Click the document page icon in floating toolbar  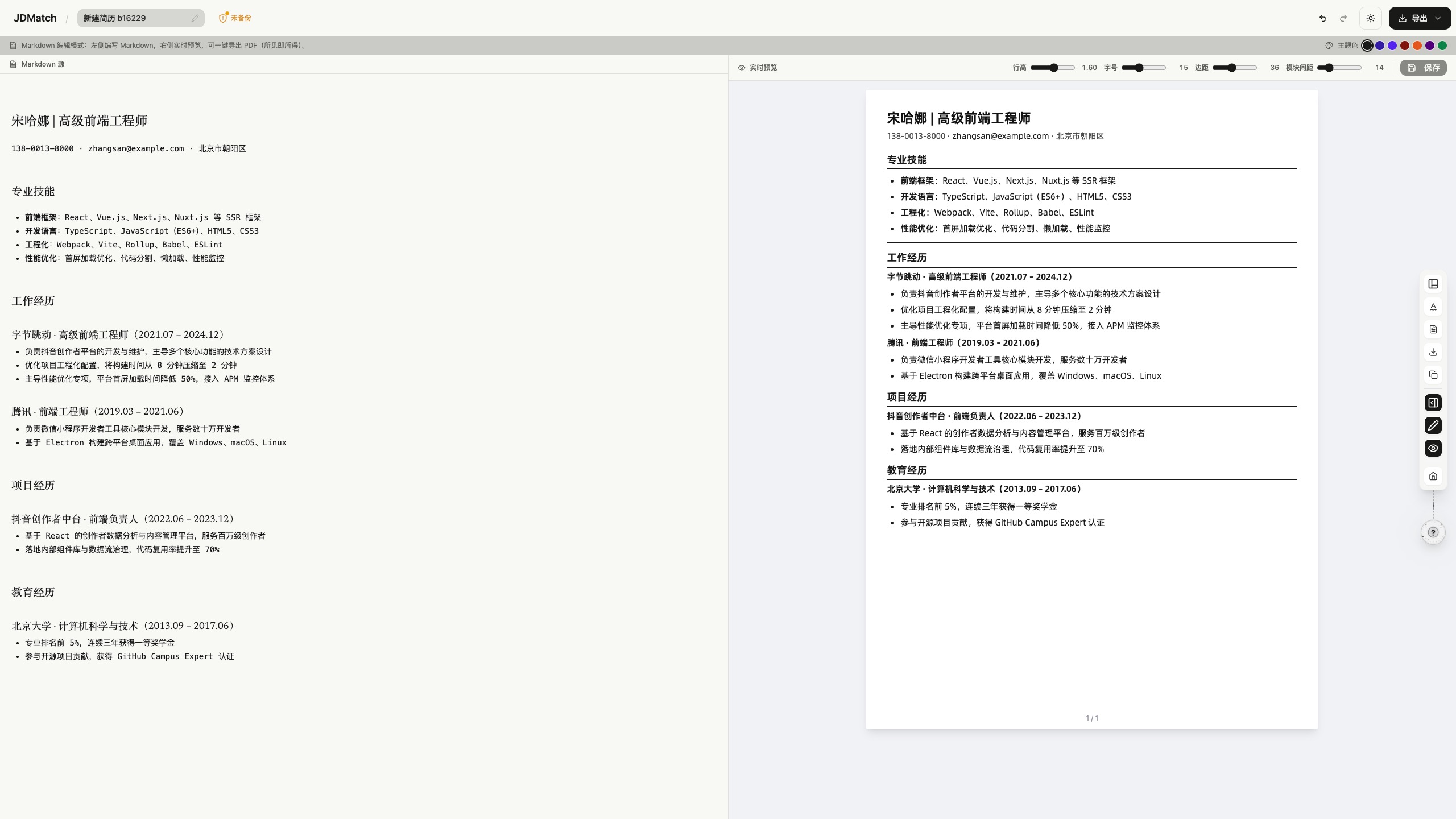(1433, 329)
